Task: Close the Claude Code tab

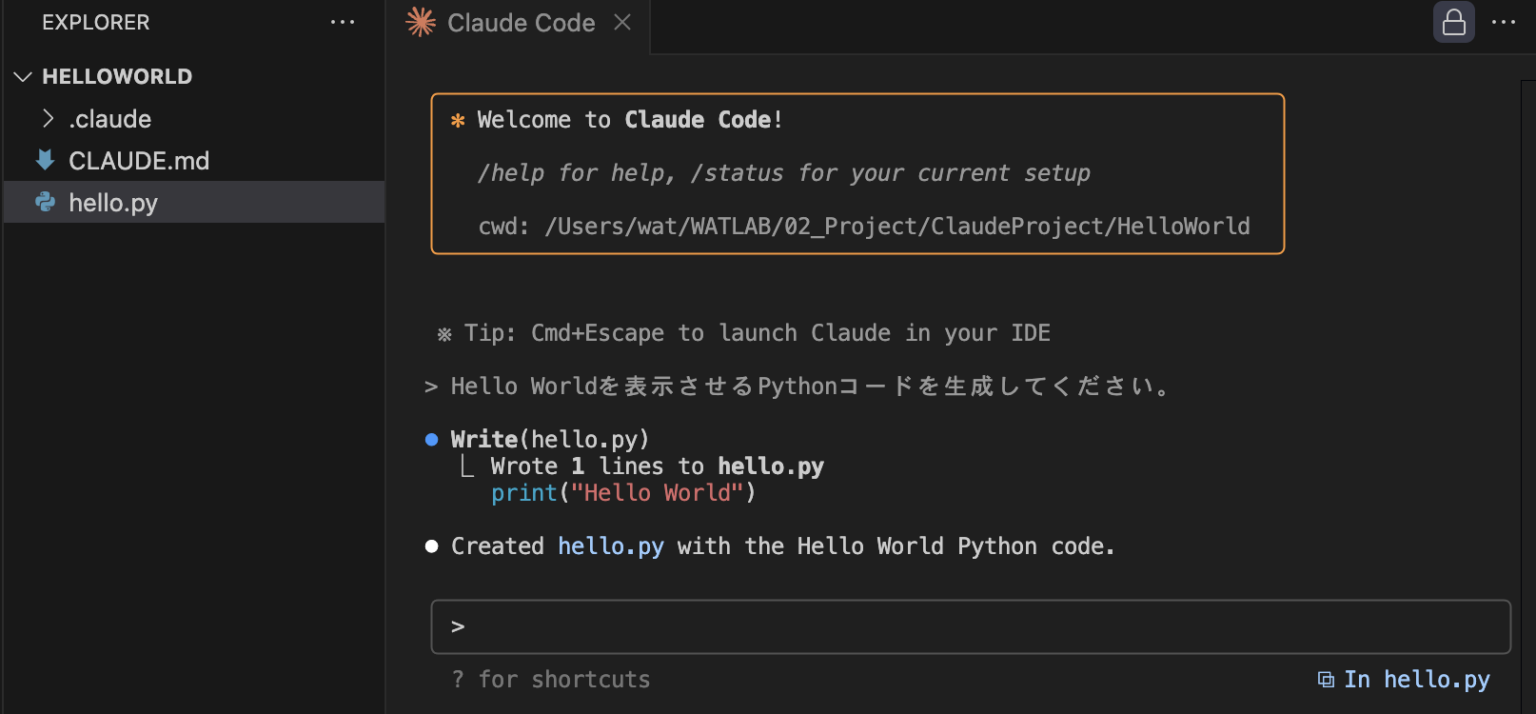Action: coord(622,22)
